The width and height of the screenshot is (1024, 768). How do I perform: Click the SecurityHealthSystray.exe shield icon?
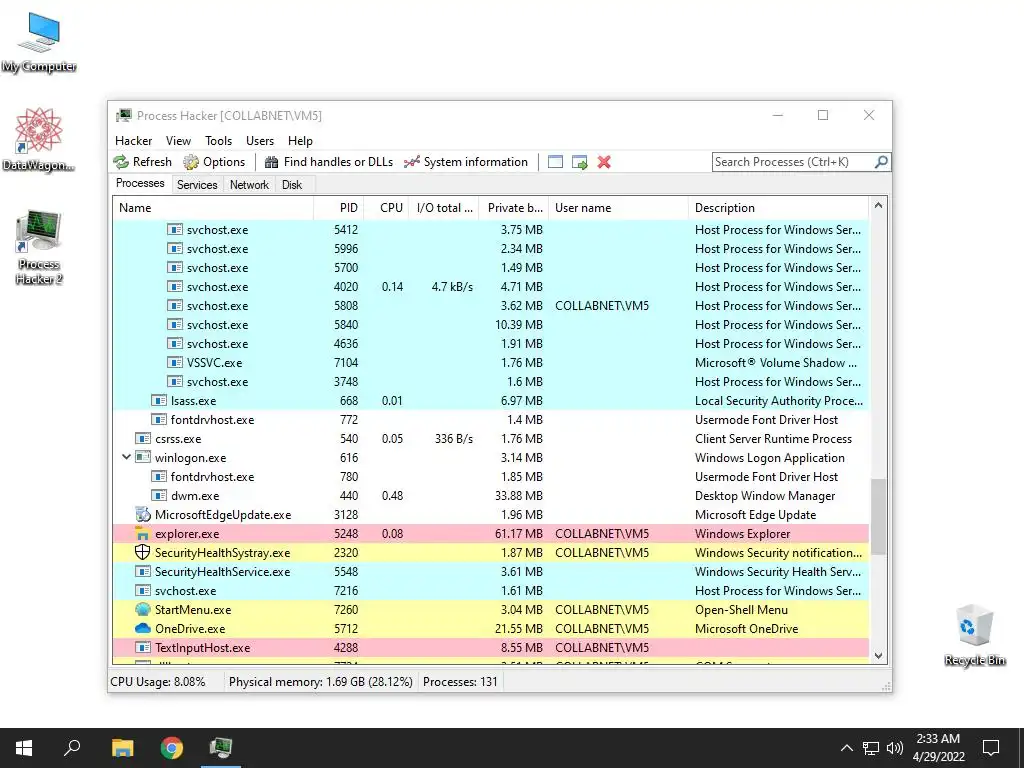click(x=142, y=552)
